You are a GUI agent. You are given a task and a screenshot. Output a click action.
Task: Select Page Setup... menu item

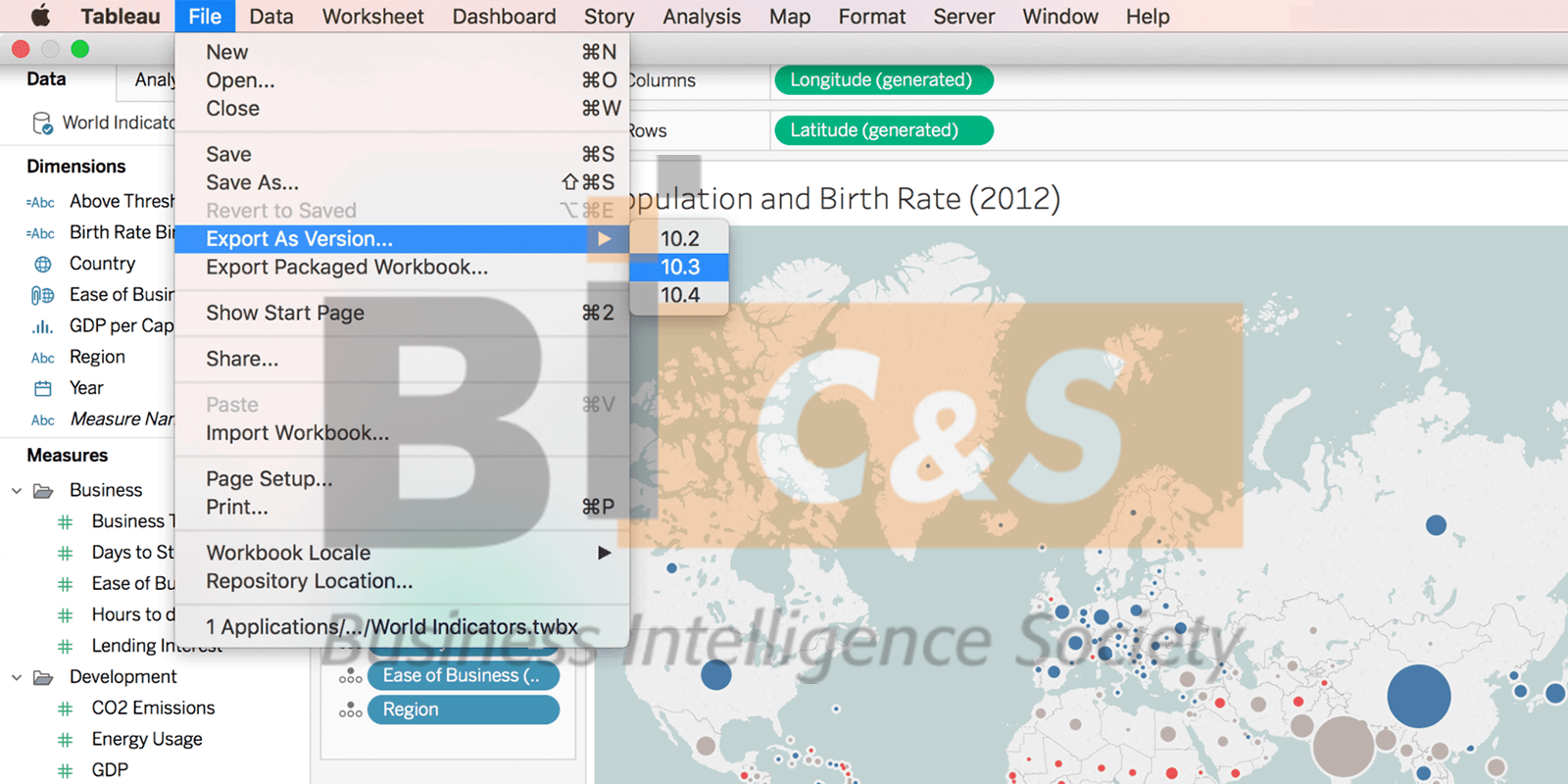(x=402, y=479)
